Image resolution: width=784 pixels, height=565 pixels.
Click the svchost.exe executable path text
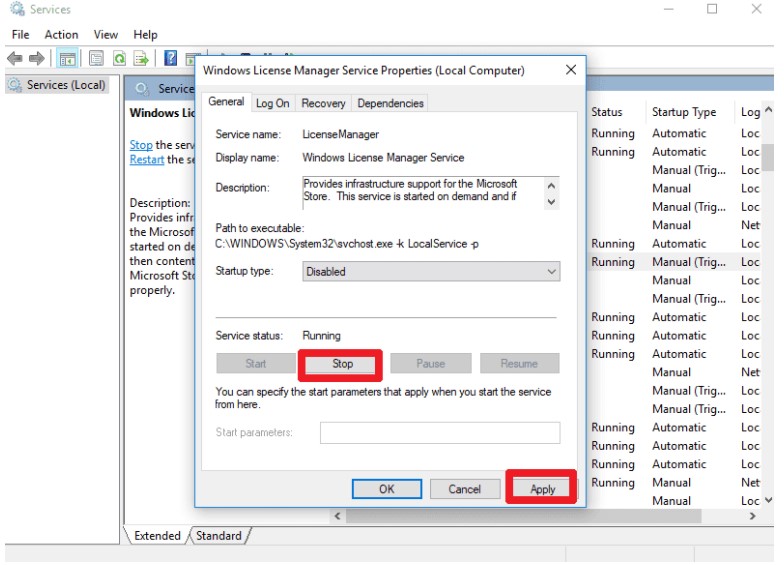click(x=346, y=244)
